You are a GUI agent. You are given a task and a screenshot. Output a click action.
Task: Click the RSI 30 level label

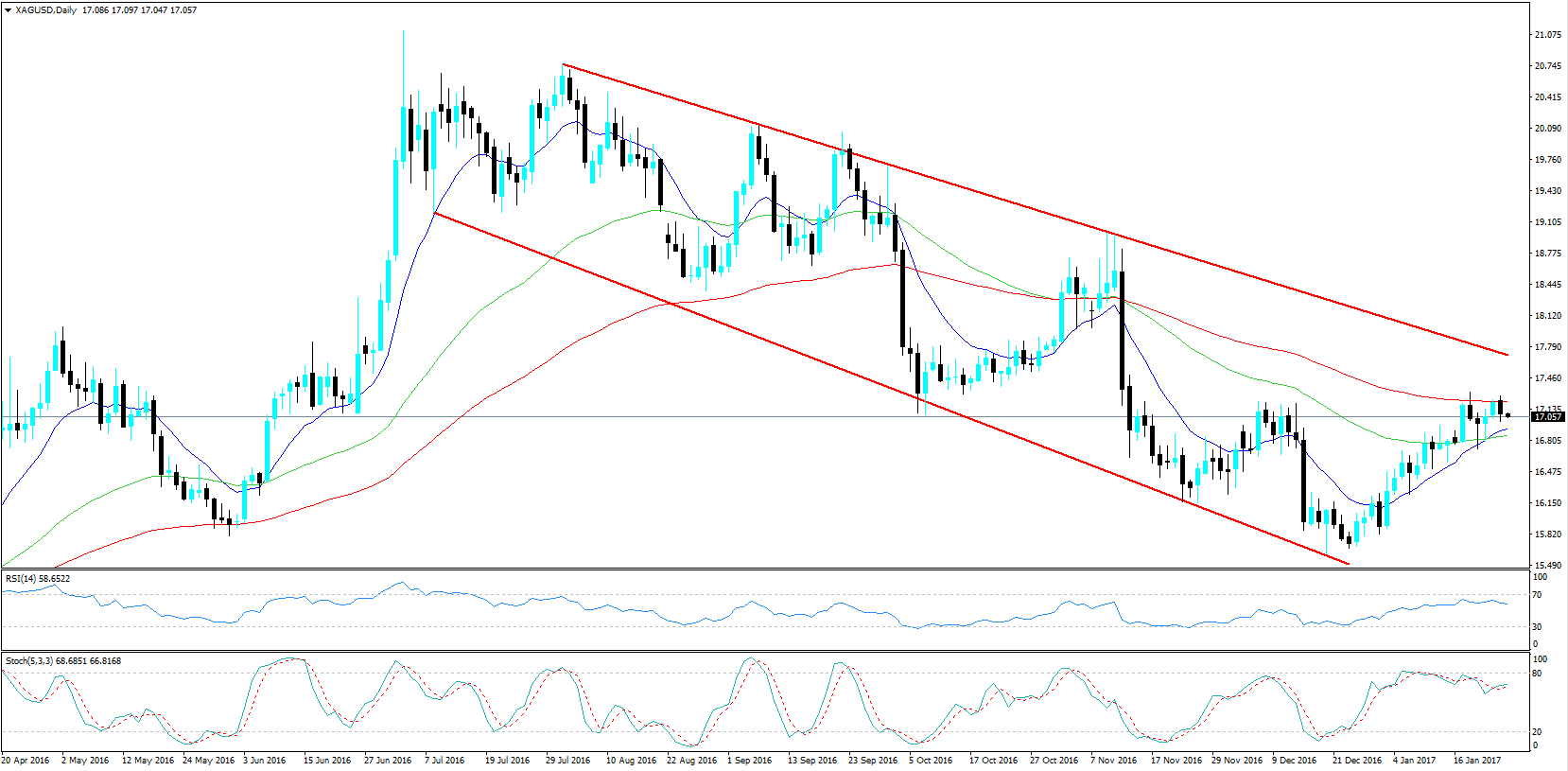[1538, 626]
